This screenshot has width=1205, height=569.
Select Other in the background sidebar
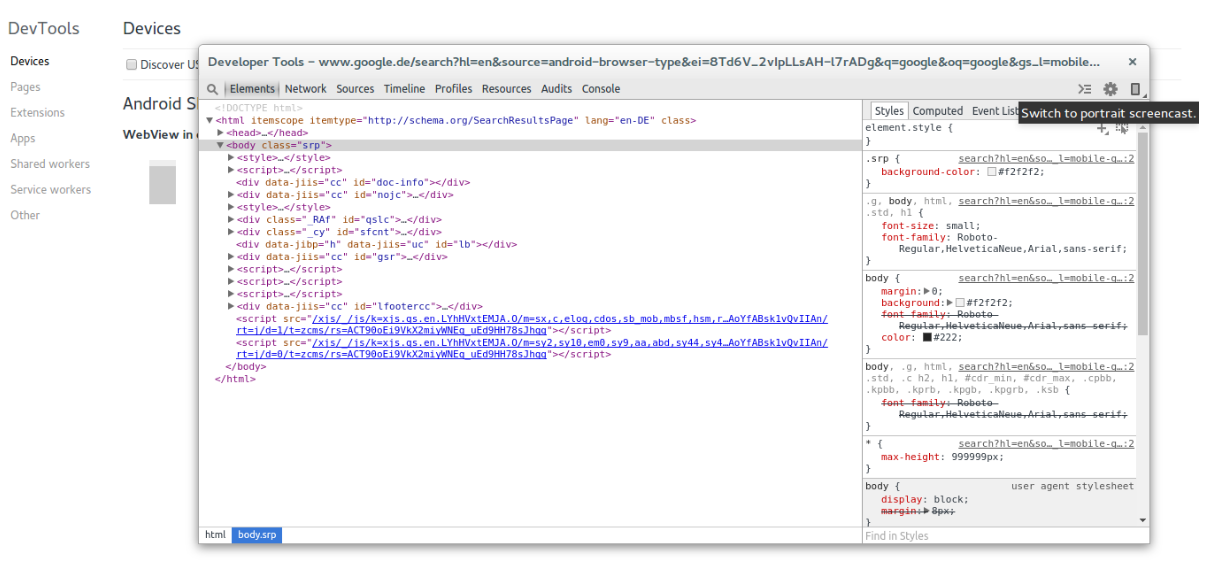(25, 215)
